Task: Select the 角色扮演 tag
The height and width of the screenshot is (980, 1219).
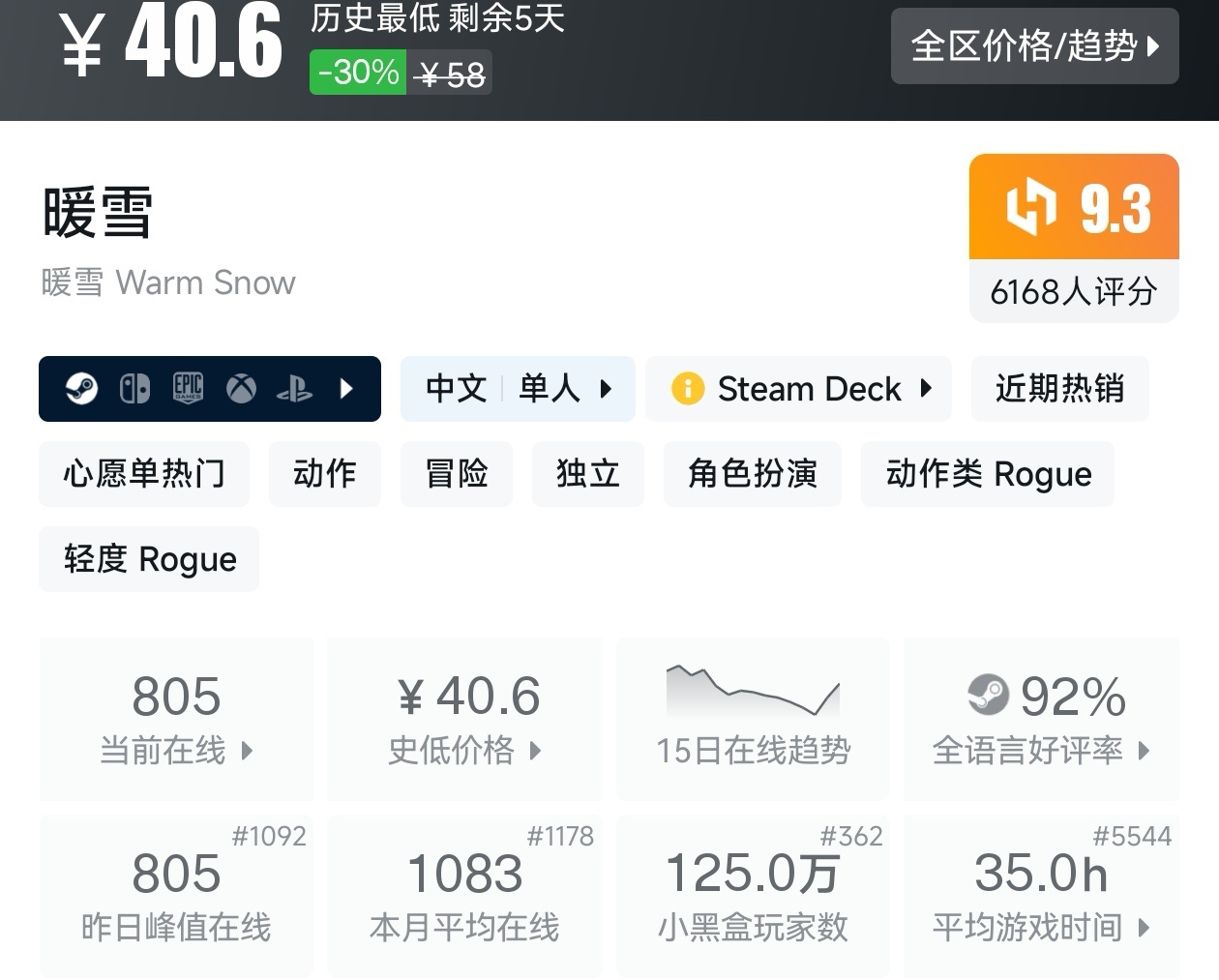Action: click(x=753, y=474)
